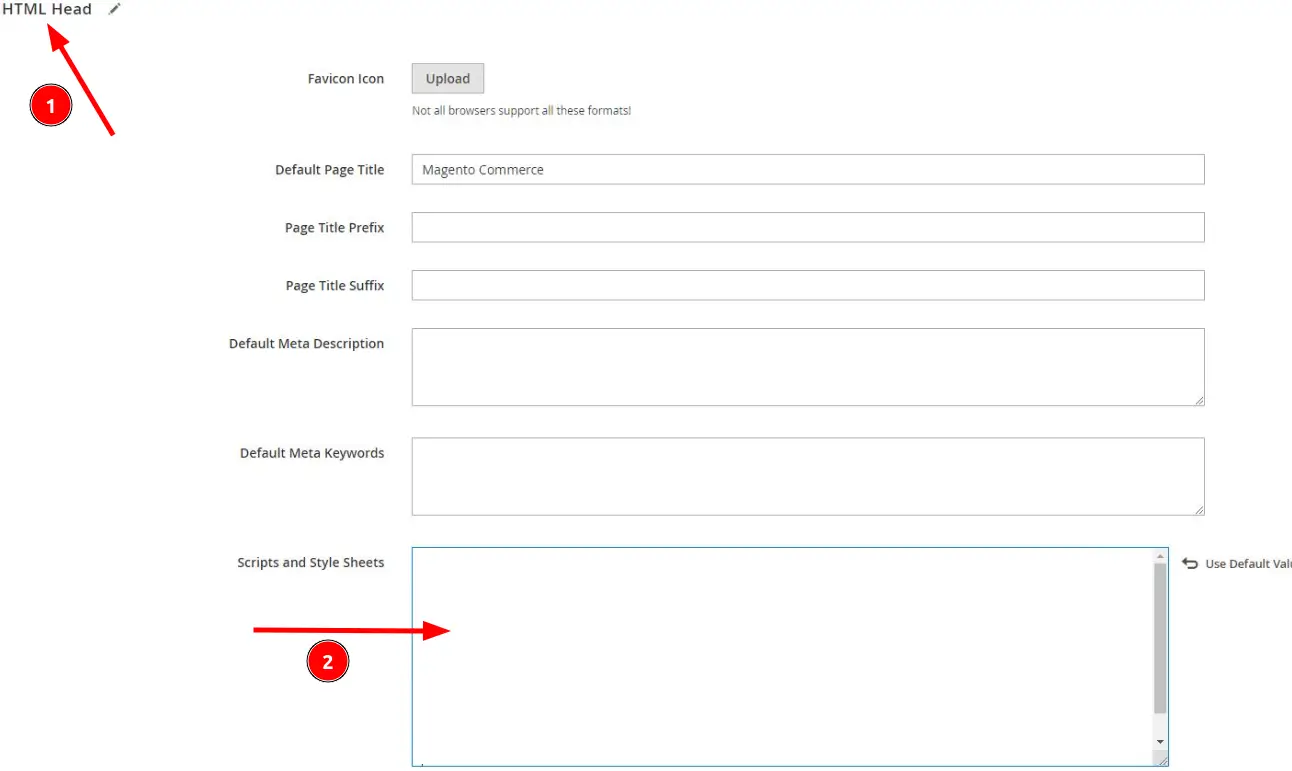Click the scrollbar down arrow in Scripts textarea
The image size is (1292, 771).
click(x=1159, y=742)
